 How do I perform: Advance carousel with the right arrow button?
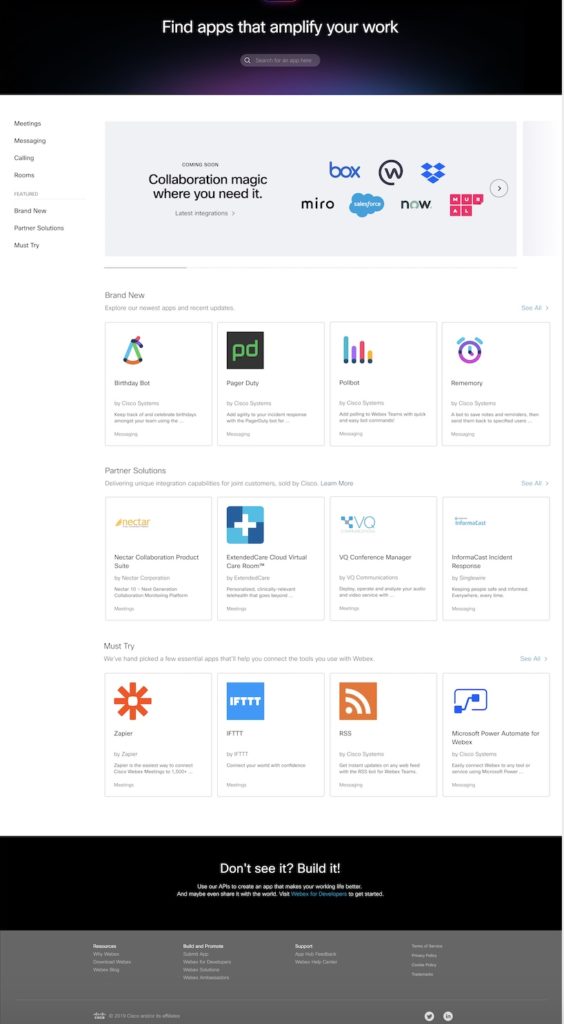[499, 188]
